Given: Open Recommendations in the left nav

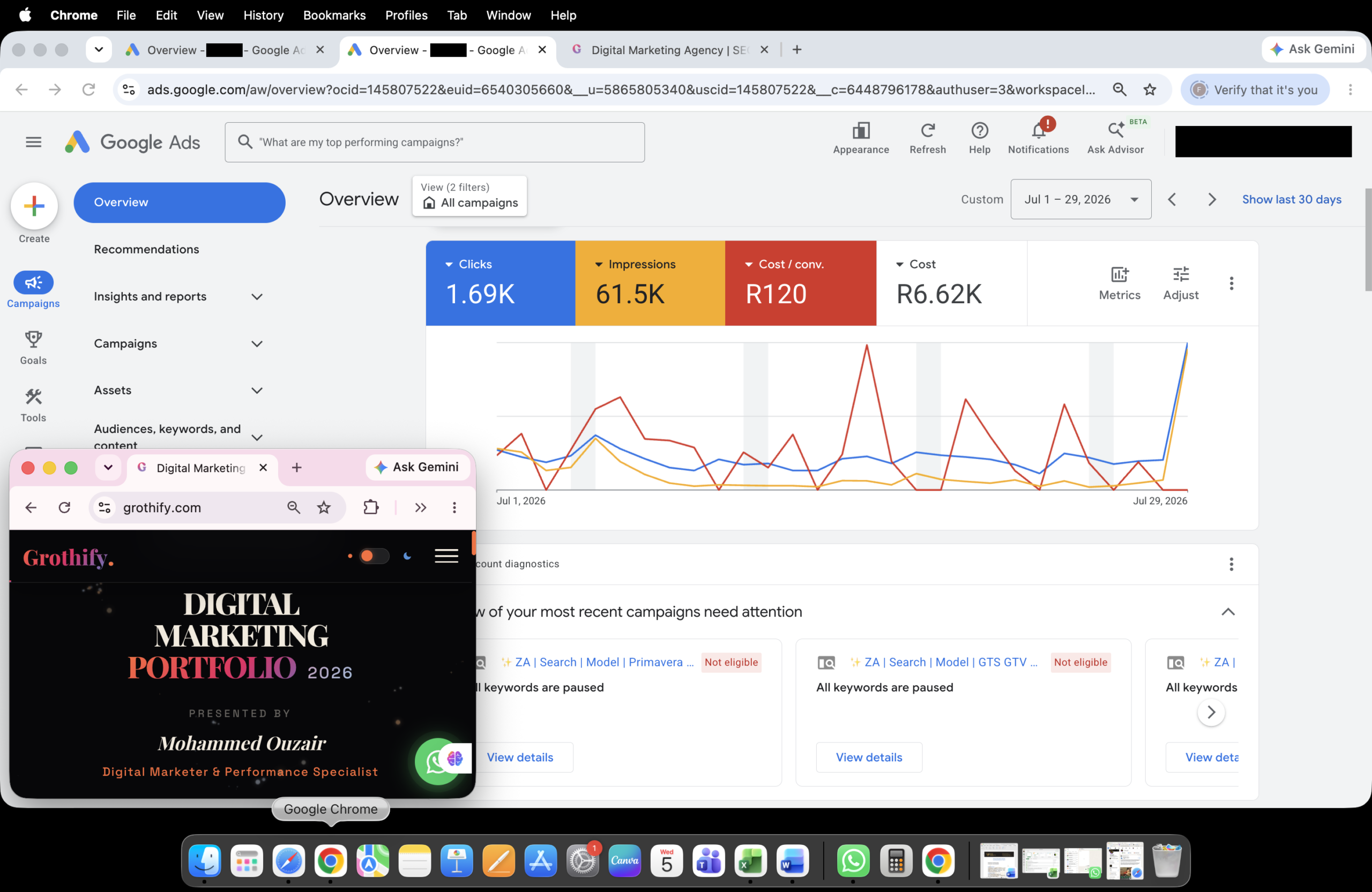Looking at the screenshot, I should click(146, 249).
